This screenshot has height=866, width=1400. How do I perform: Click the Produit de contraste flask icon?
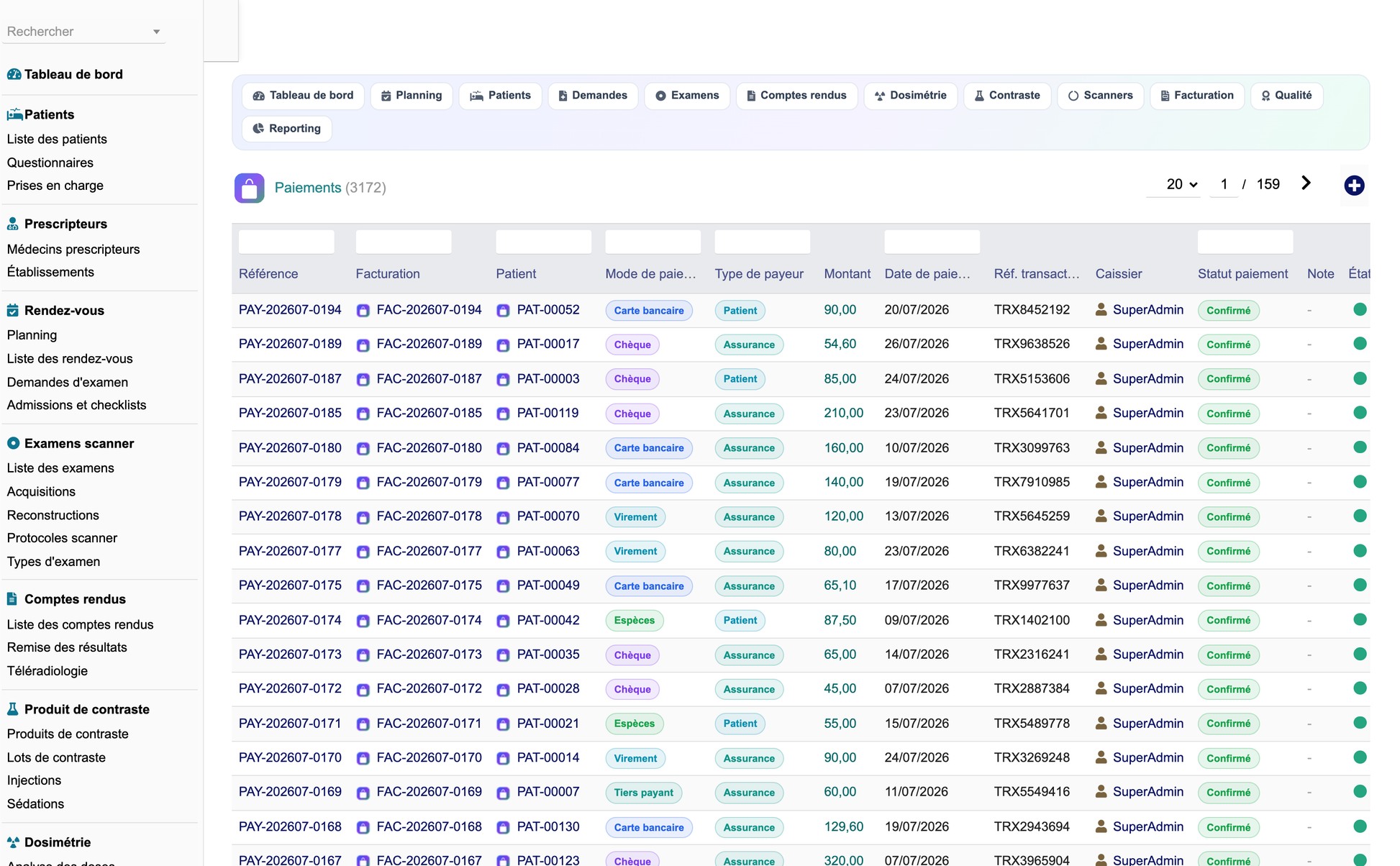pyautogui.click(x=12, y=709)
